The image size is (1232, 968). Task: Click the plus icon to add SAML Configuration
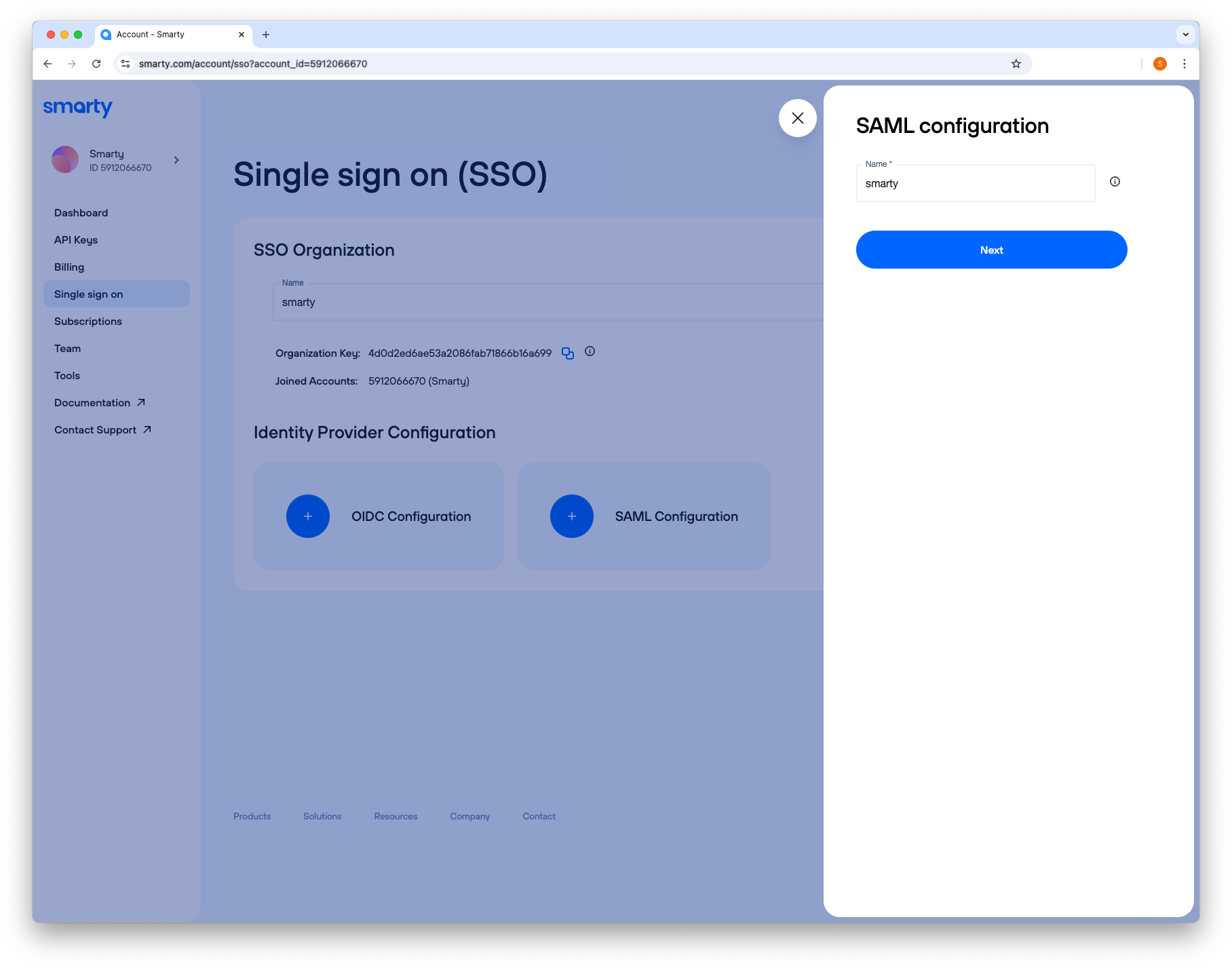click(x=571, y=516)
